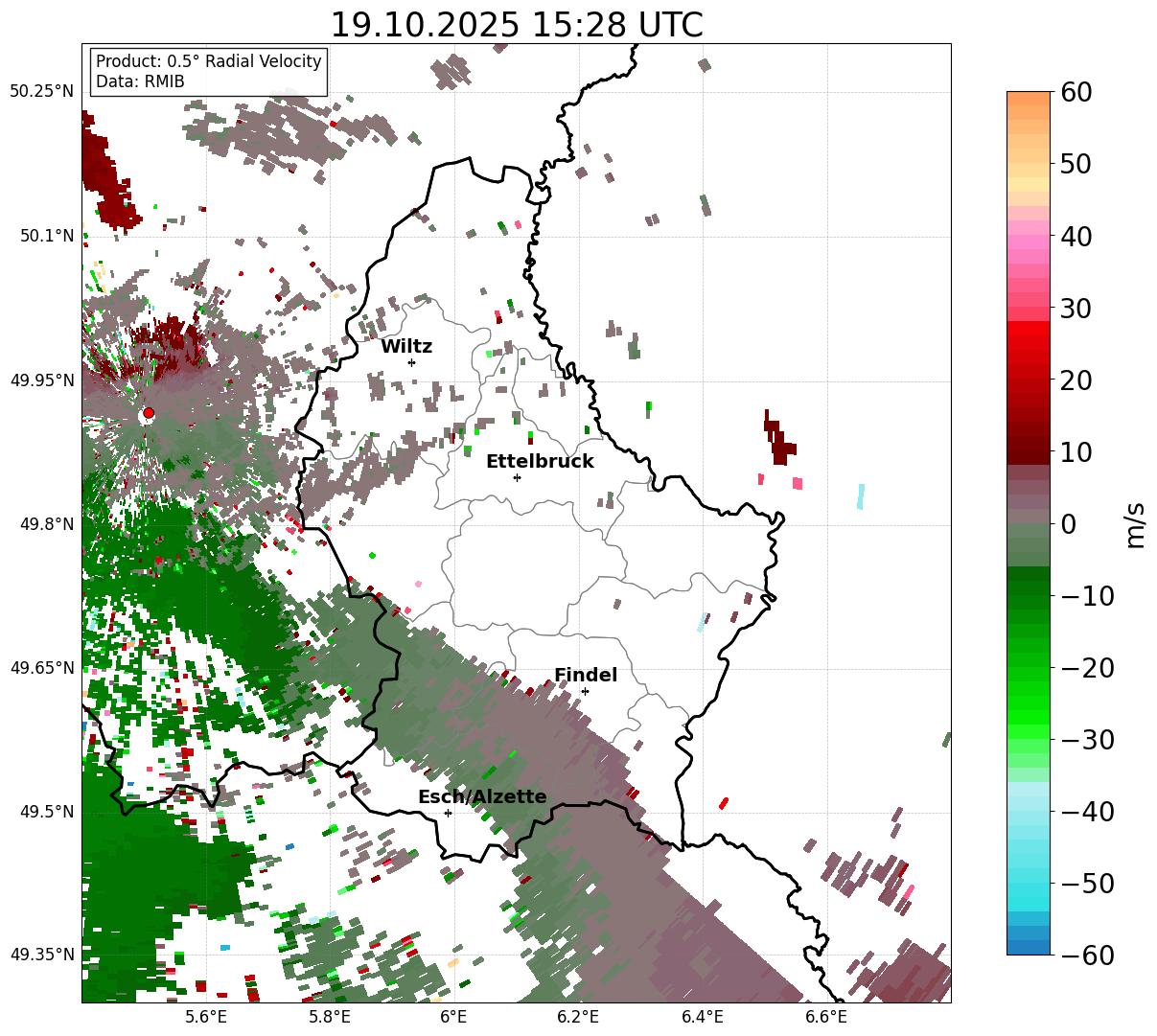Screen dimensions: 1157x1036
Task: Click the Ettelbruck city label
Action: 540,462
